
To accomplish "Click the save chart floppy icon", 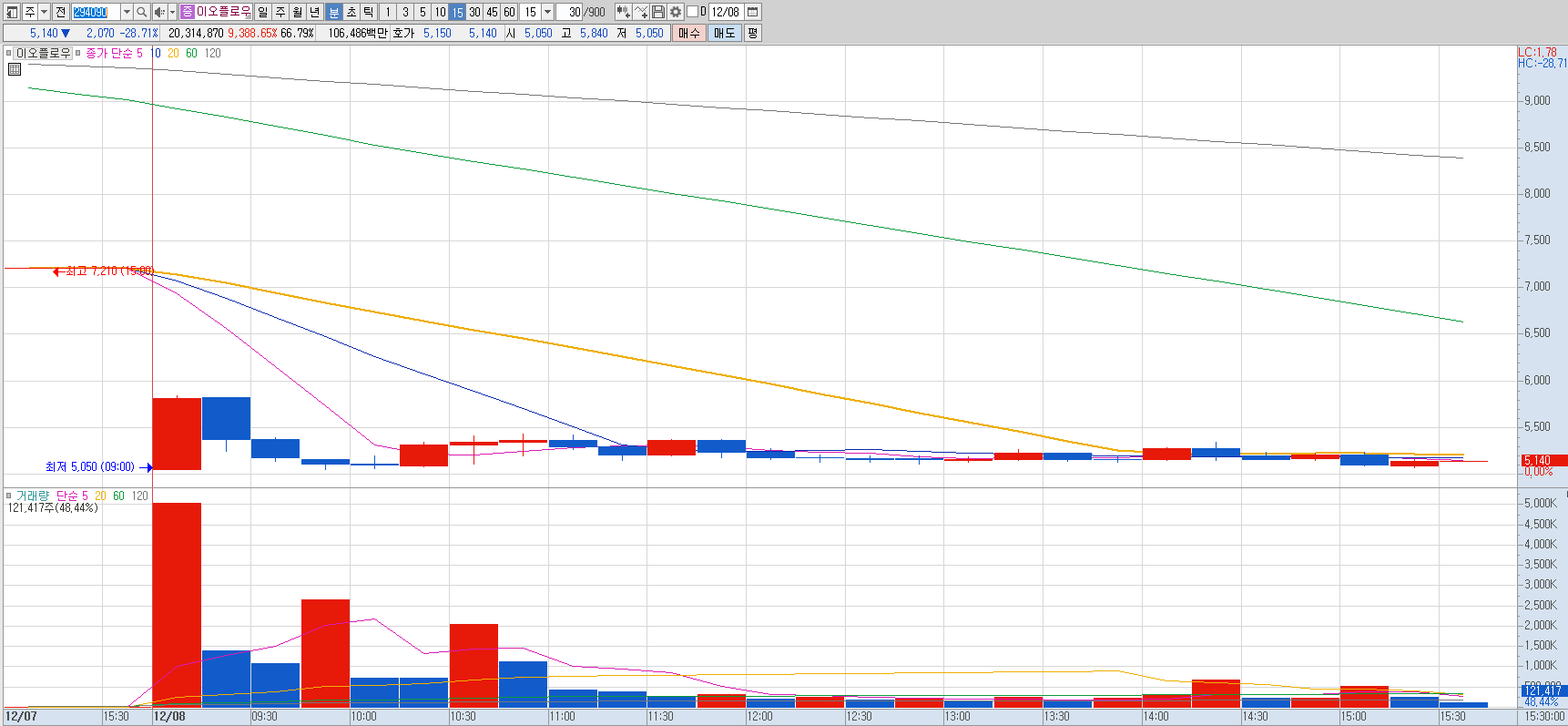I will tap(658, 12).
